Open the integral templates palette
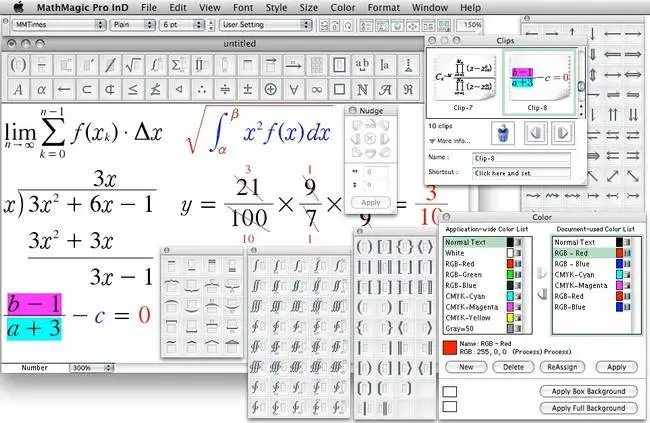This screenshot has height=423, width=650. pyautogui.click(x=156, y=65)
